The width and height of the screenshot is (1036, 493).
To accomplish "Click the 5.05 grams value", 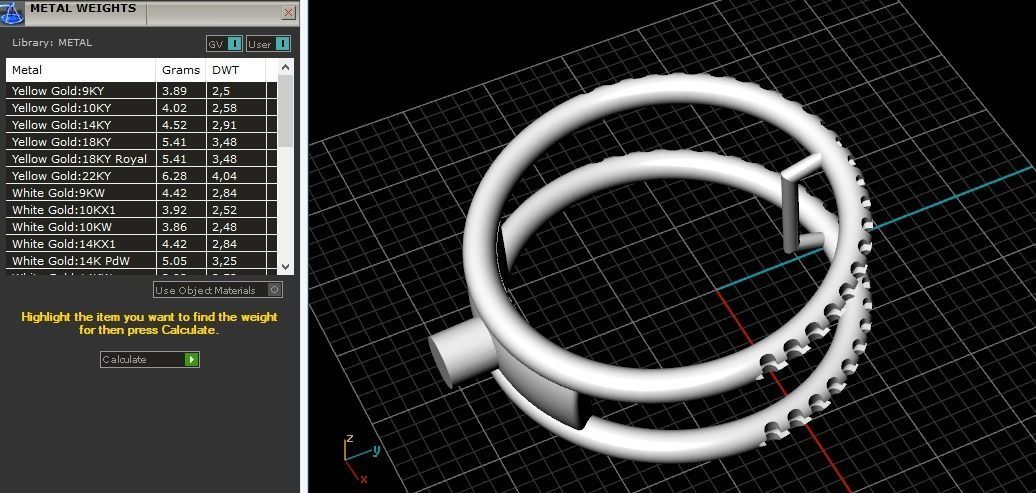I will [173, 261].
